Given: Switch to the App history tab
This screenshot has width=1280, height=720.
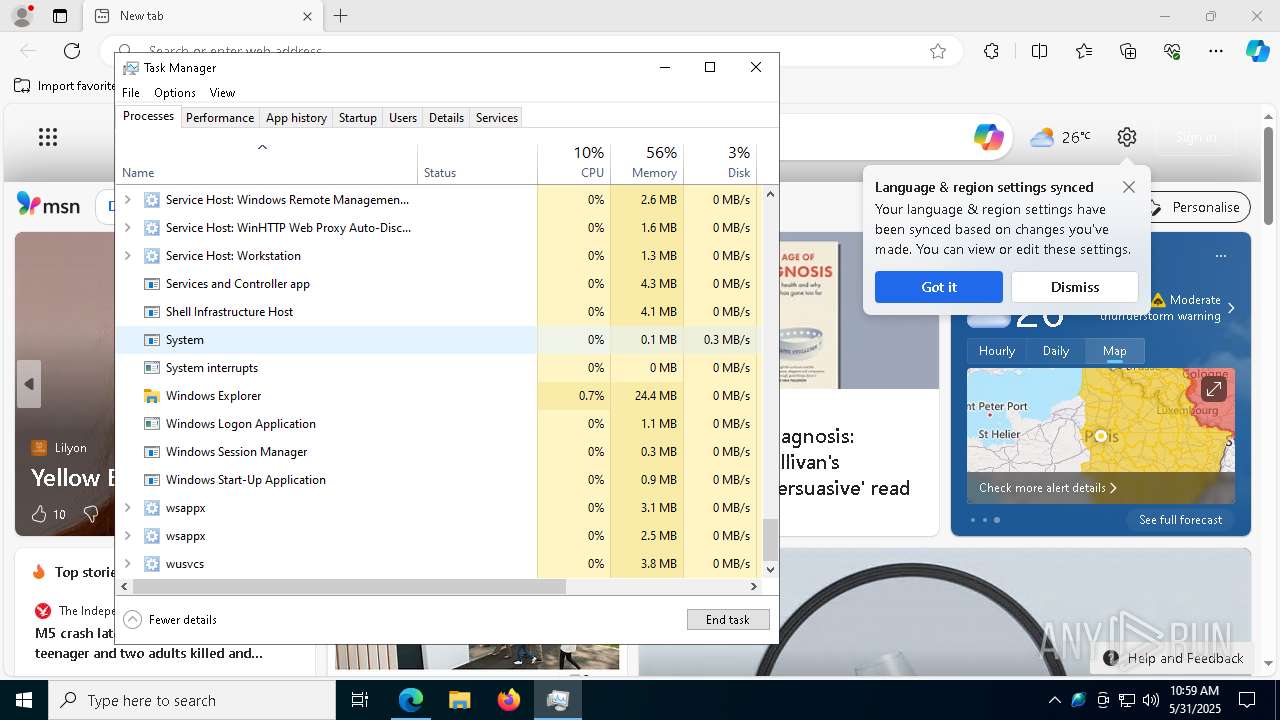Looking at the screenshot, I should pos(296,118).
